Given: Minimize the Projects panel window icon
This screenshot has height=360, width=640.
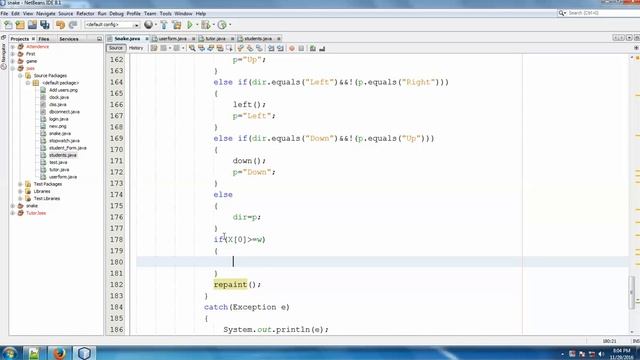Looking at the screenshot, I should 99,39.
